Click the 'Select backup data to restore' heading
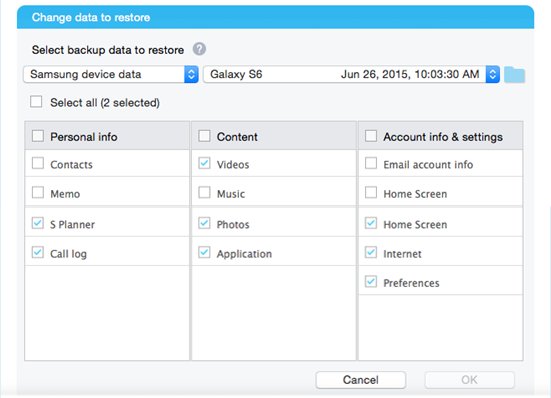The image size is (551, 398). pos(108,50)
